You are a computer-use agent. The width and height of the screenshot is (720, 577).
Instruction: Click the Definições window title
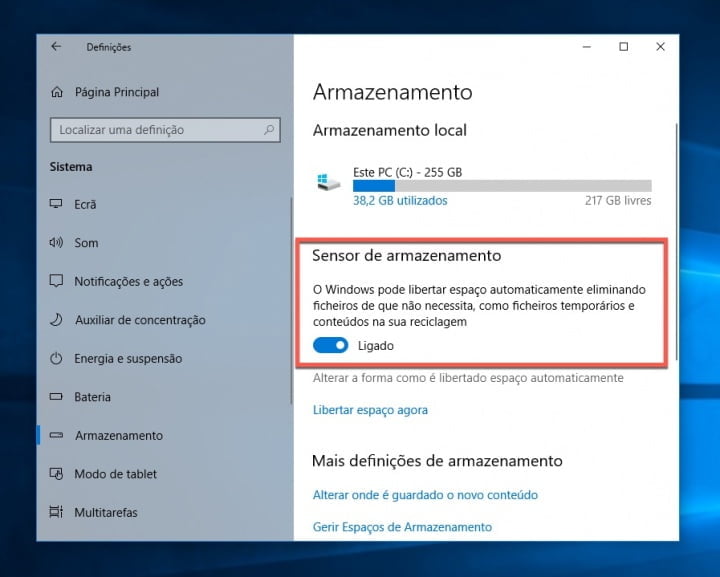coord(108,47)
